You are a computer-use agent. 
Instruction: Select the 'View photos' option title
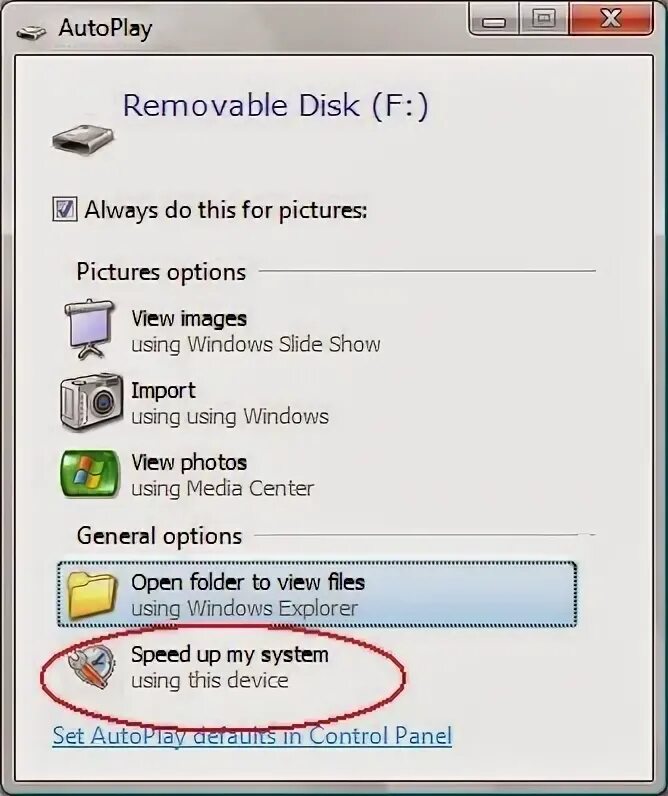(x=189, y=462)
